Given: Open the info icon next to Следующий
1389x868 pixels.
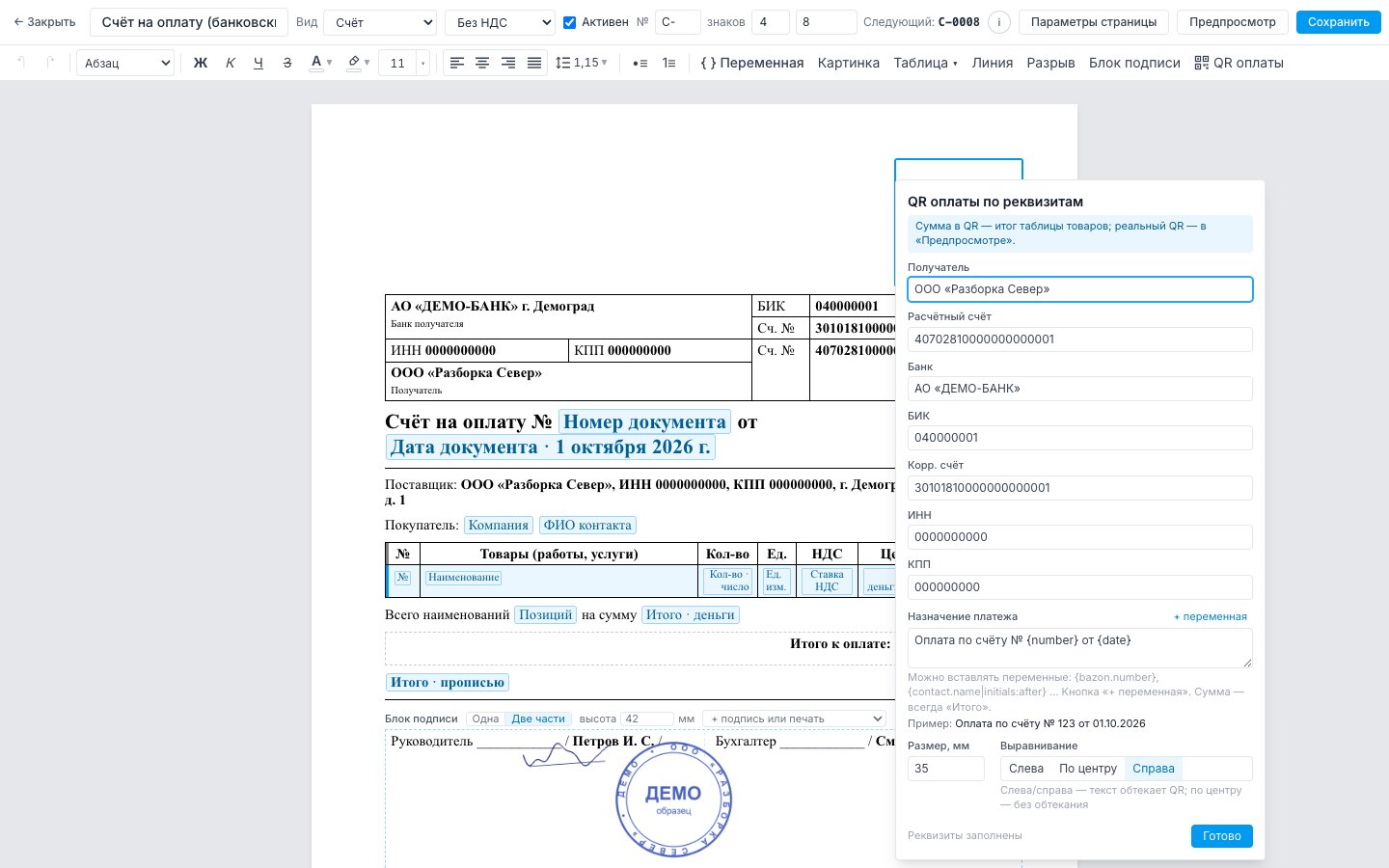Looking at the screenshot, I should 999,22.
